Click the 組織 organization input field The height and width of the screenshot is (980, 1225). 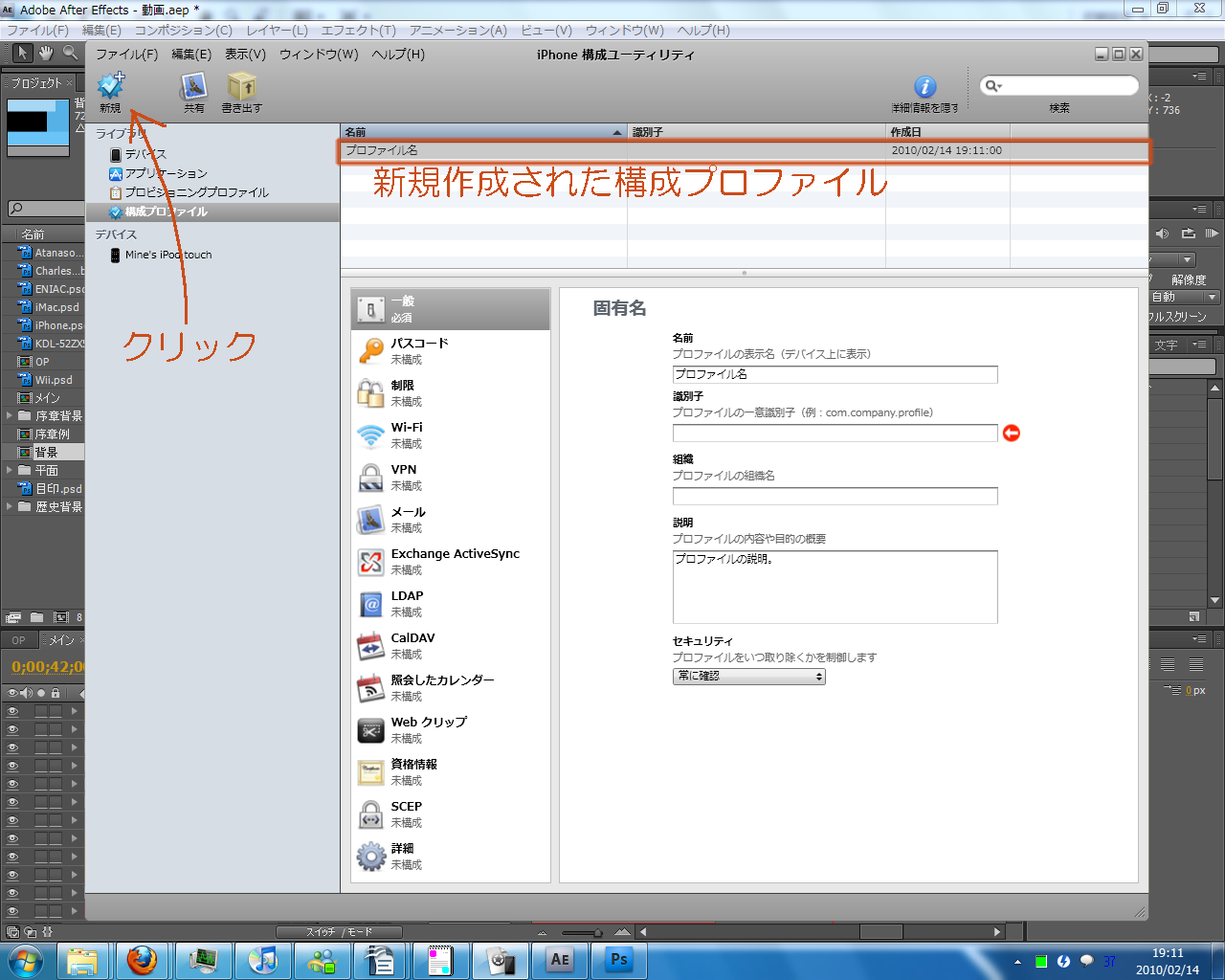pyautogui.click(x=835, y=496)
